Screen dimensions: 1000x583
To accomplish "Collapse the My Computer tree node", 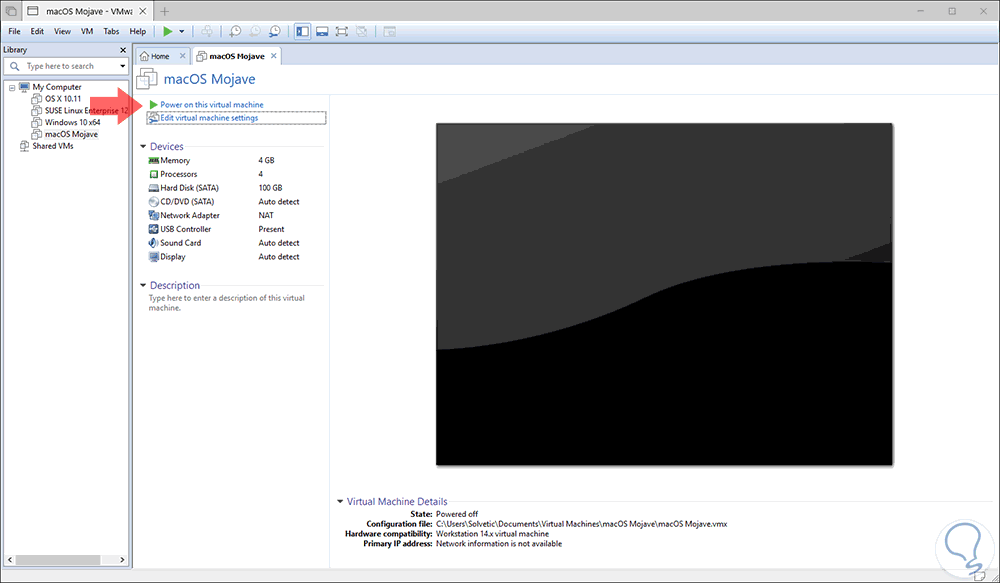I will coord(11,87).
